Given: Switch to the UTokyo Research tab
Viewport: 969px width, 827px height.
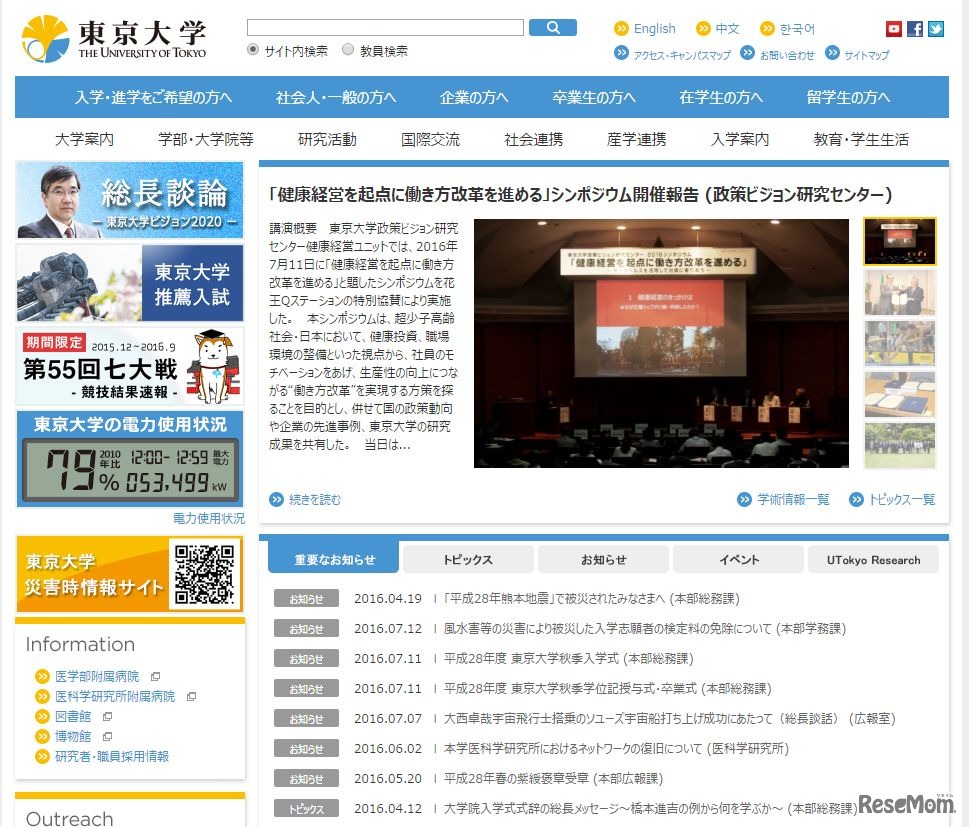Looking at the screenshot, I should pyautogui.click(x=873, y=559).
